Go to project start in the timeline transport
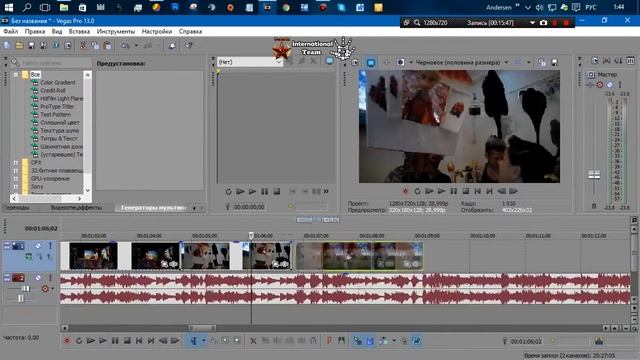This screenshot has width=640, height=360. coord(139,340)
